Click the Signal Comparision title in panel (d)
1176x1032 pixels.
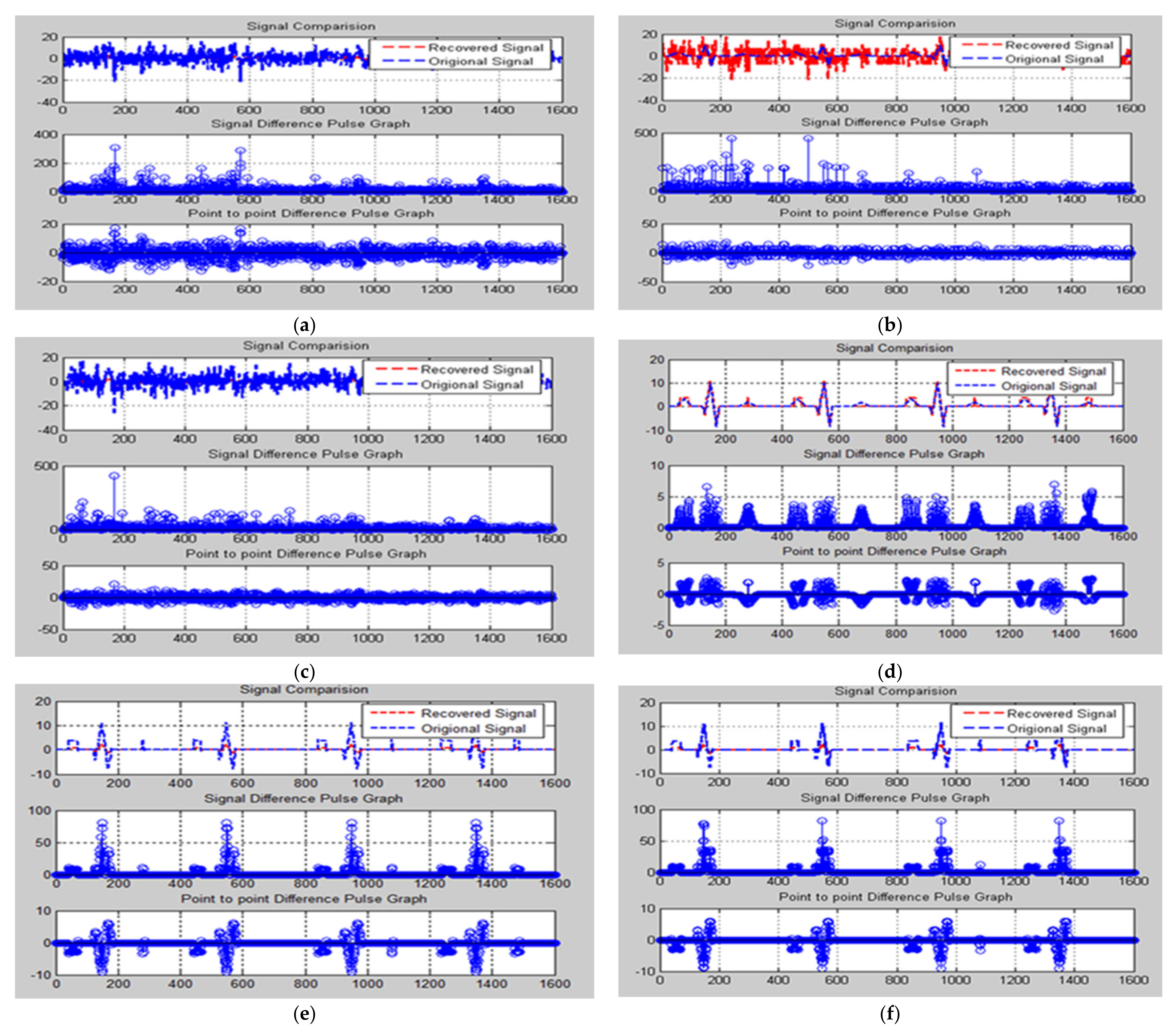click(x=894, y=348)
